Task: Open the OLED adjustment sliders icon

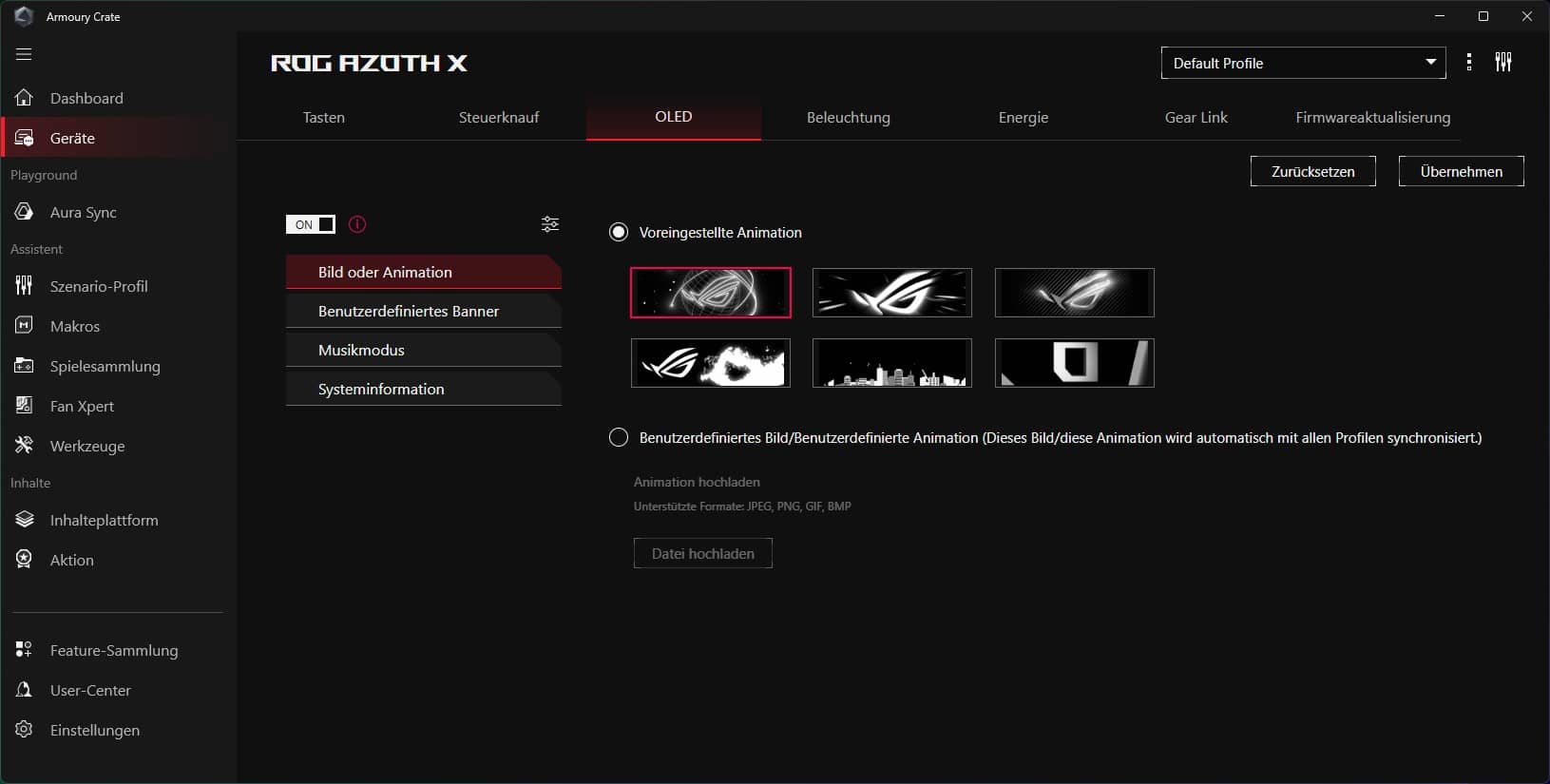Action: (549, 224)
